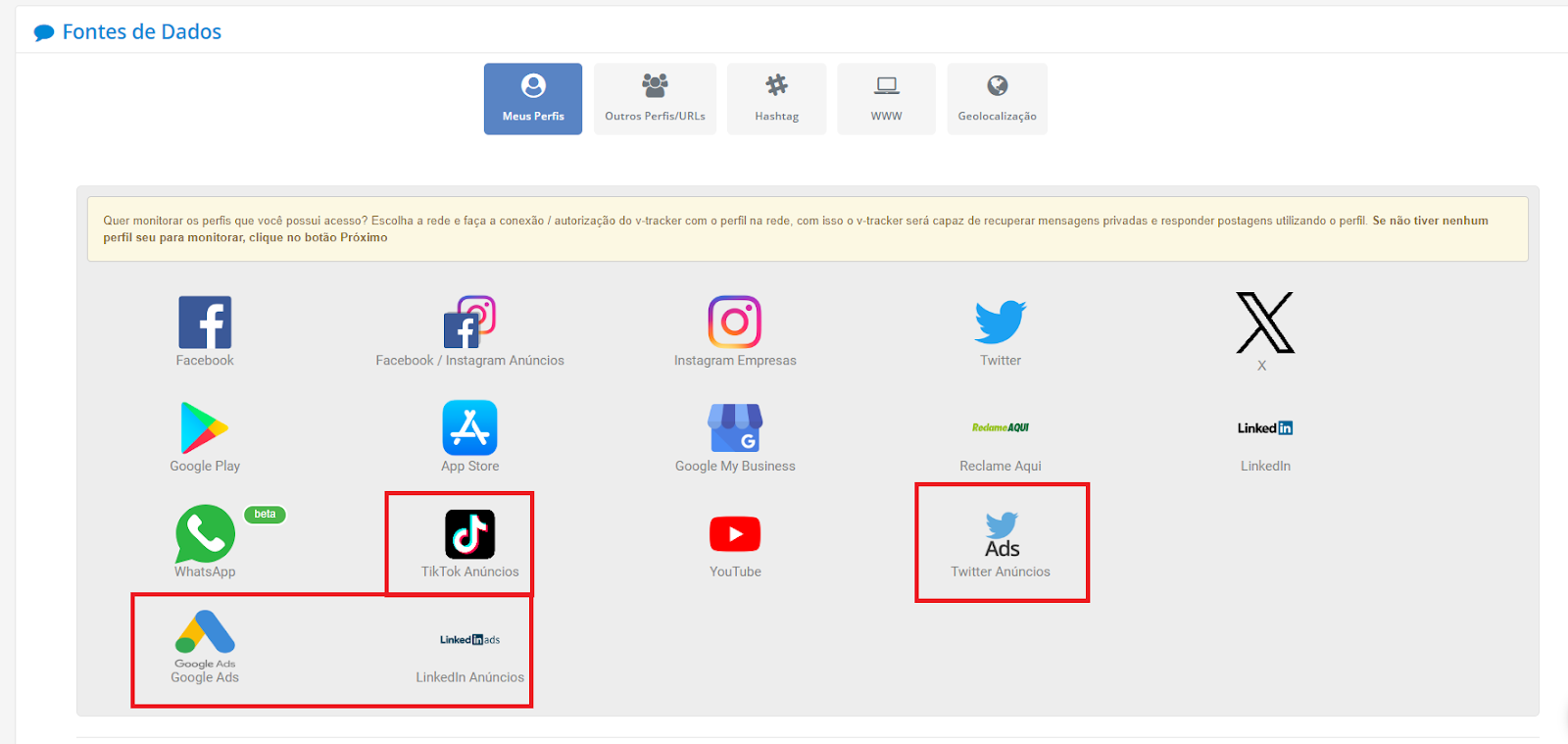Choose the Google Ads icon
Screen dimensions: 1568x744
(x=205, y=638)
